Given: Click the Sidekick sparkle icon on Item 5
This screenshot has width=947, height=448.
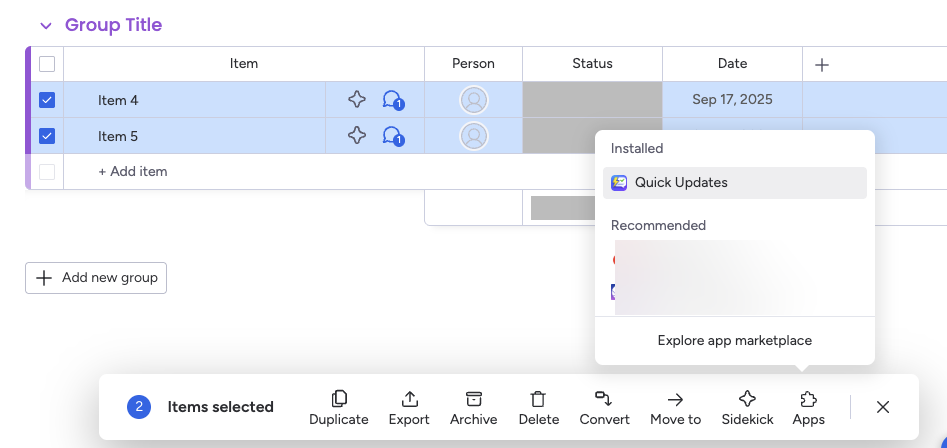Looking at the screenshot, I should click(x=357, y=136).
